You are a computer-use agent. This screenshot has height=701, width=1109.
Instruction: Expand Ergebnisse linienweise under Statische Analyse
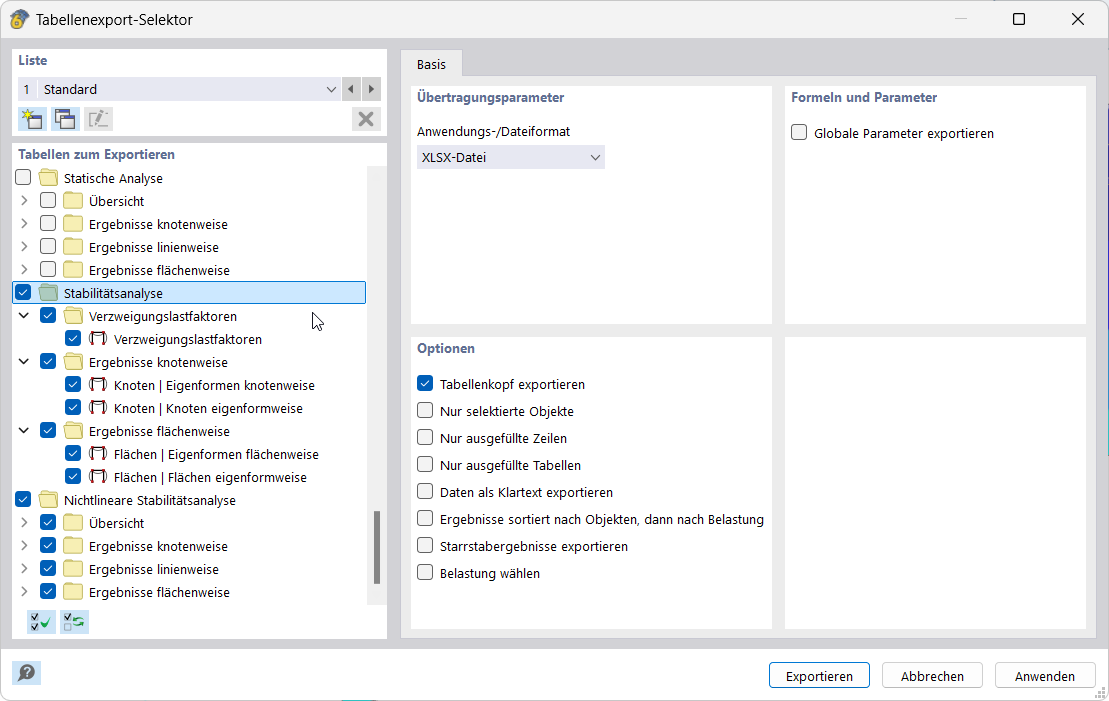(24, 247)
